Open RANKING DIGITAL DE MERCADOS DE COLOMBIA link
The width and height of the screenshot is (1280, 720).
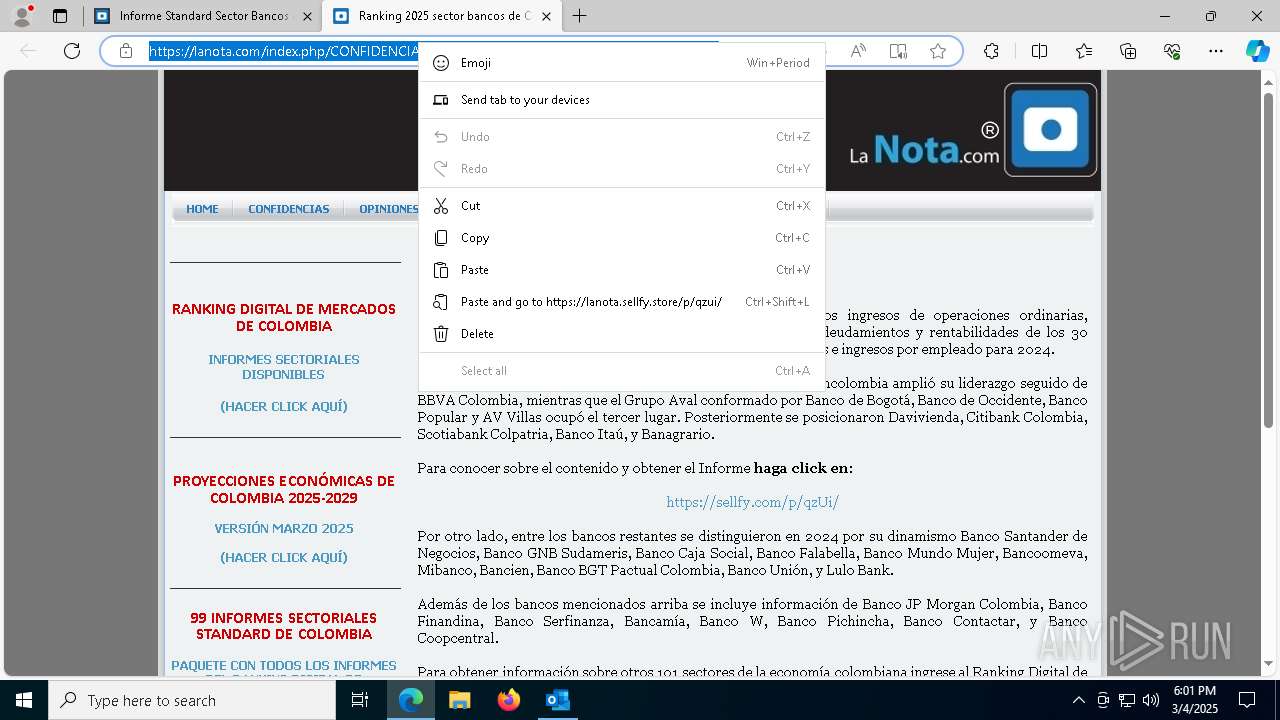[x=284, y=318]
